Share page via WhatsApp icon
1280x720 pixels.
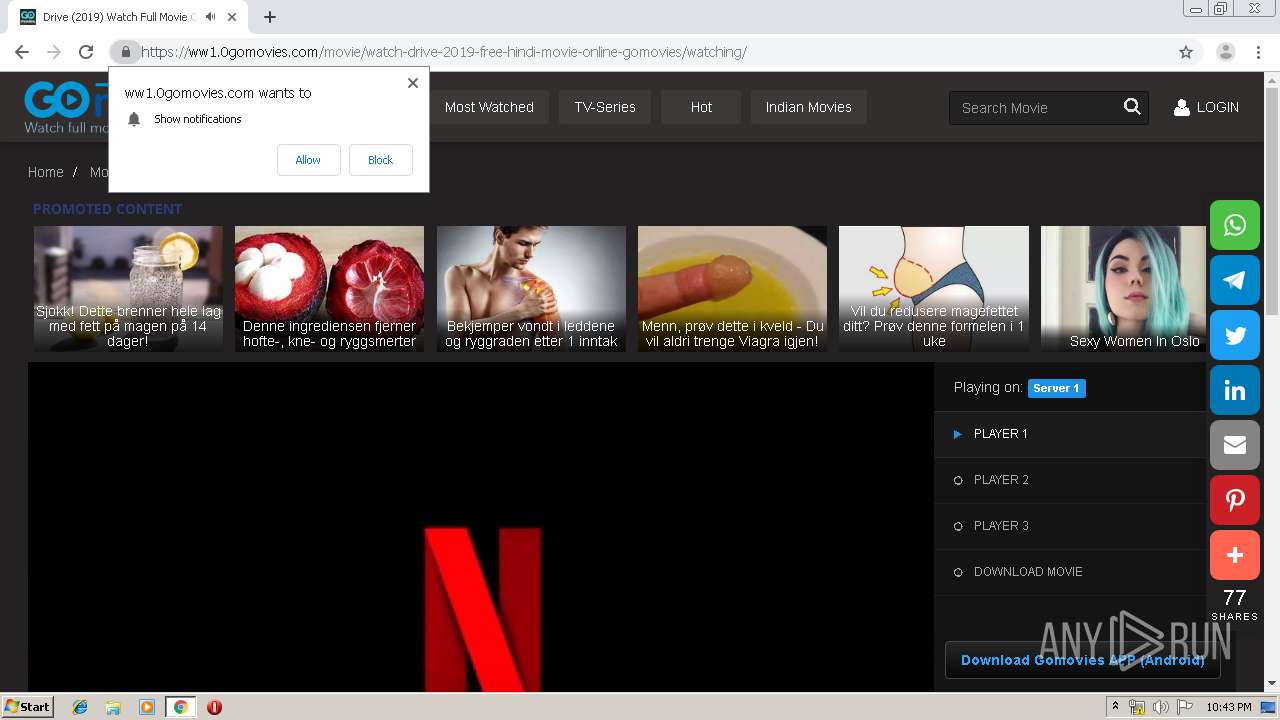[x=1235, y=225]
